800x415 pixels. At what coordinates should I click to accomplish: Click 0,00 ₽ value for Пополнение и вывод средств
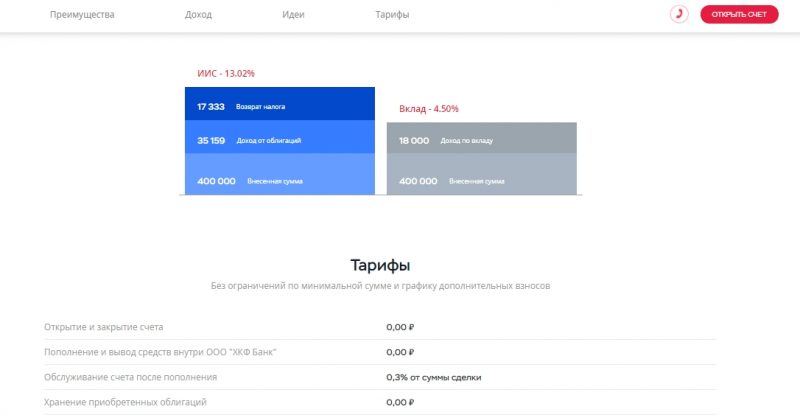(400, 352)
